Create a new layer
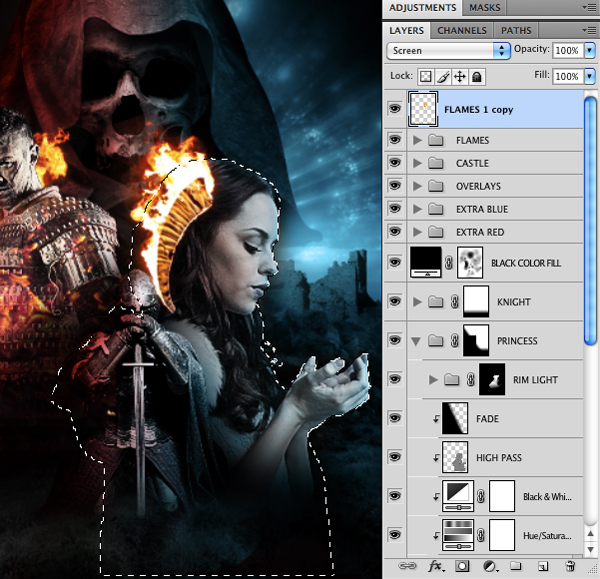This screenshot has width=600, height=579. (542, 566)
